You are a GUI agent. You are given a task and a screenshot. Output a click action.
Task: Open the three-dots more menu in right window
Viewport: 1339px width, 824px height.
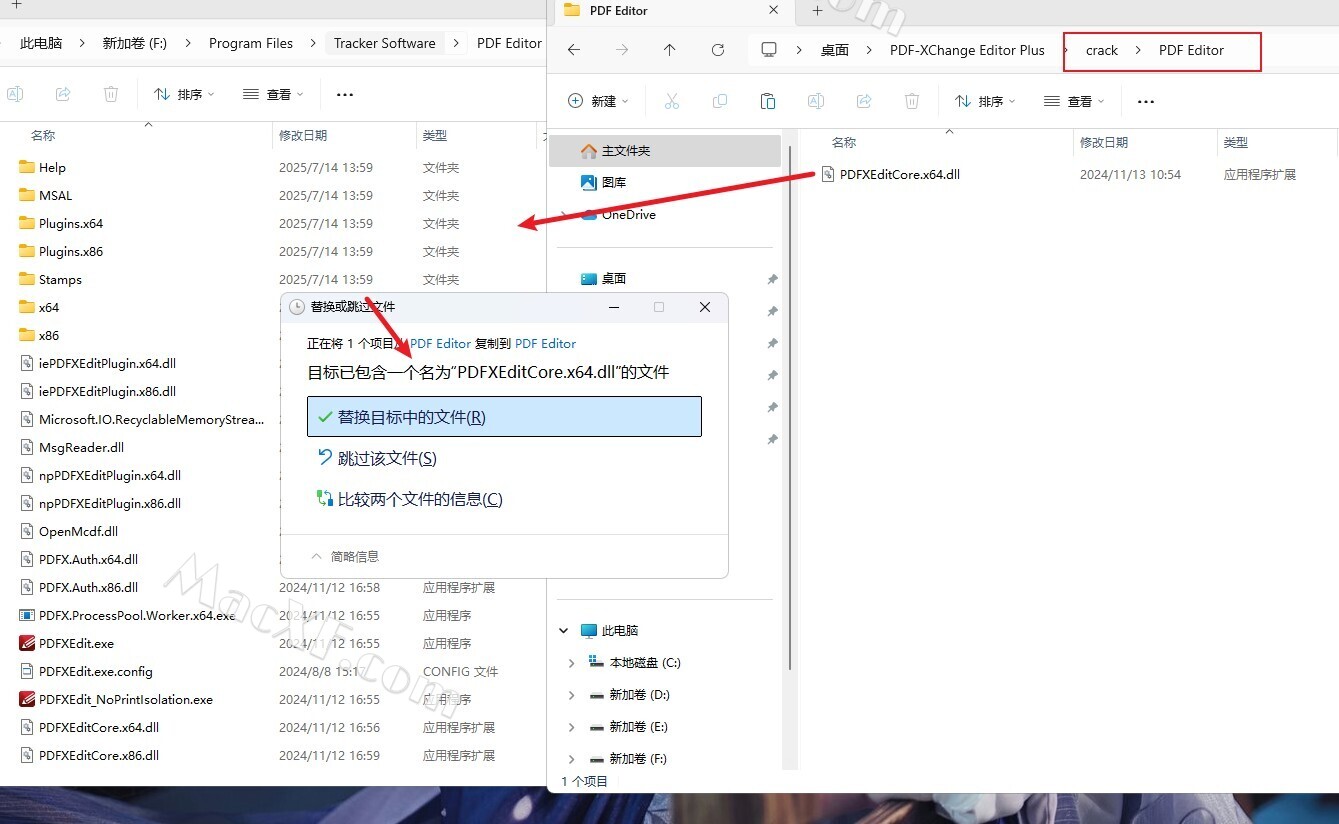tap(1146, 101)
